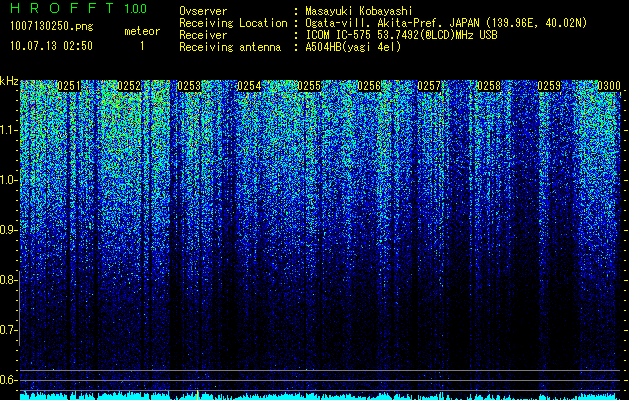This screenshot has height=400, width=629.
Task: Click the meteor count label
Action: click(142, 31)
